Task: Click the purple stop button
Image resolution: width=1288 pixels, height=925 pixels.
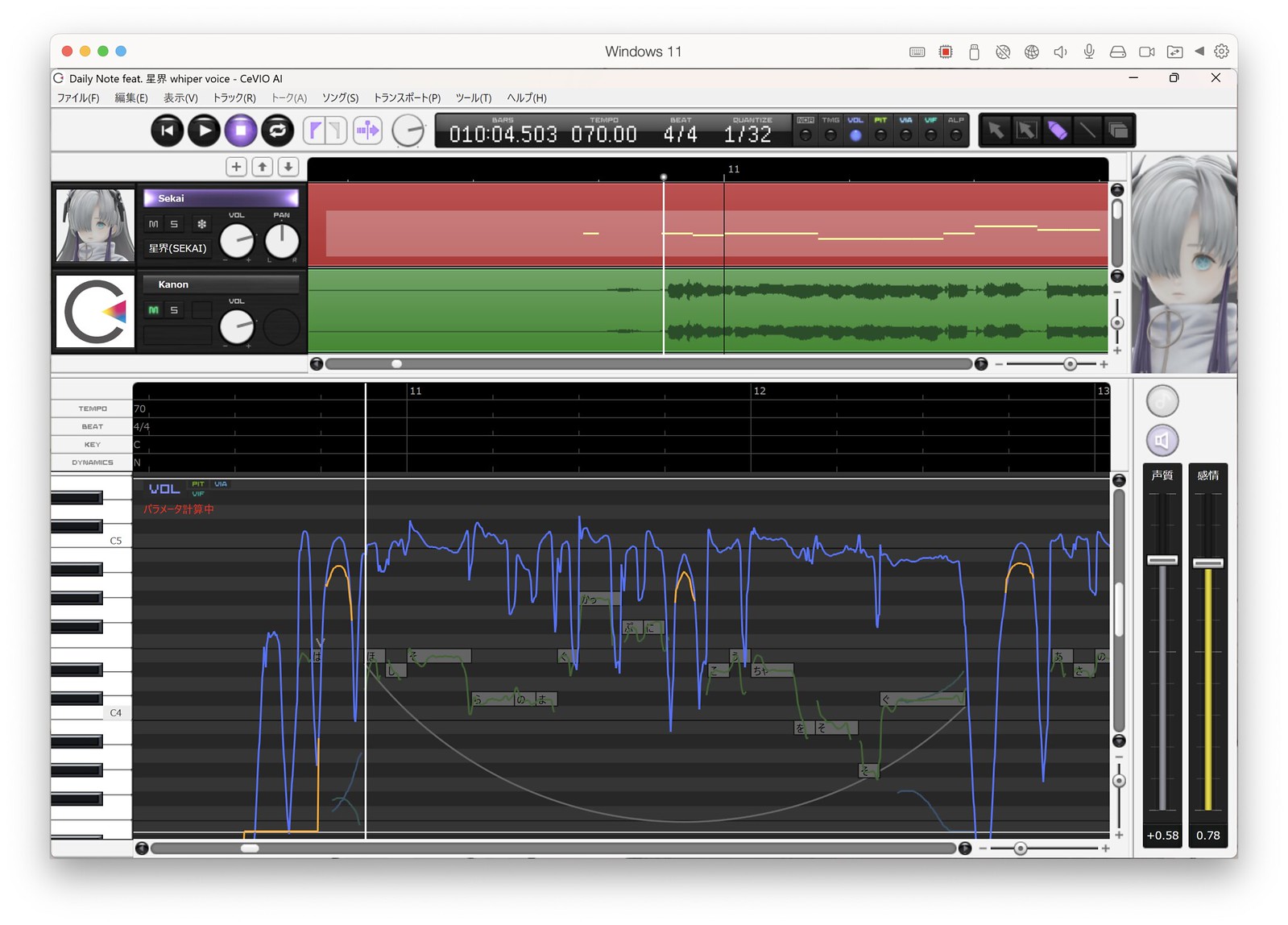Action: coord(241,131)
